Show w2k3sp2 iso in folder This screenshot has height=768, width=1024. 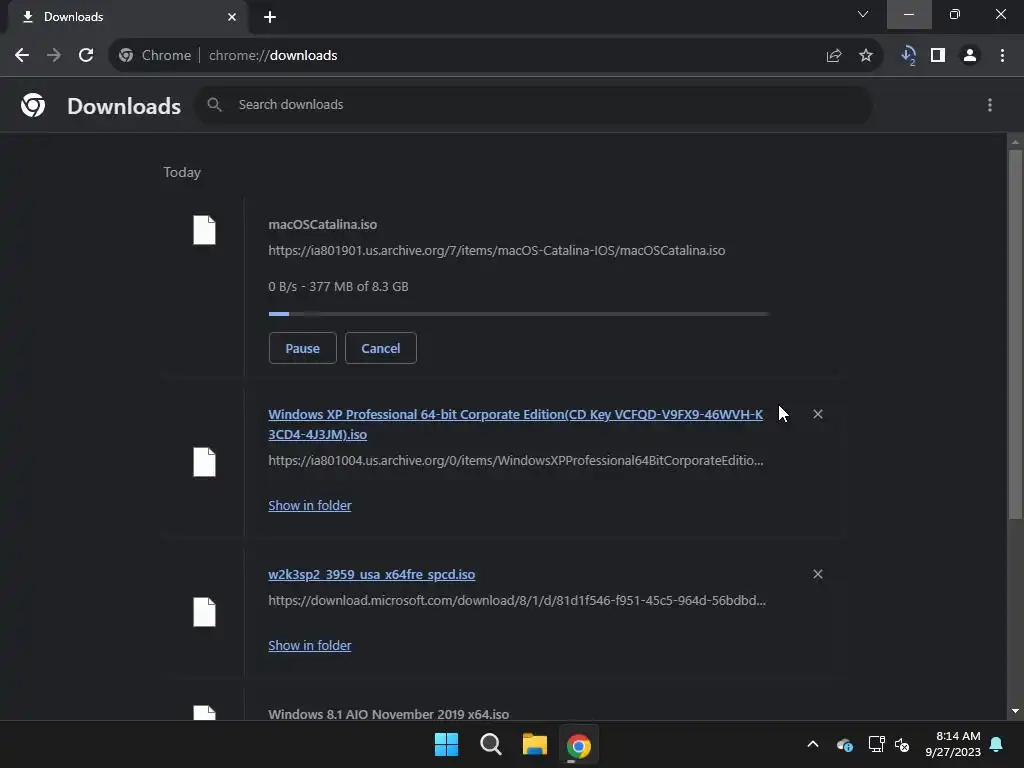pyautogui.click(x=310, y=645)
